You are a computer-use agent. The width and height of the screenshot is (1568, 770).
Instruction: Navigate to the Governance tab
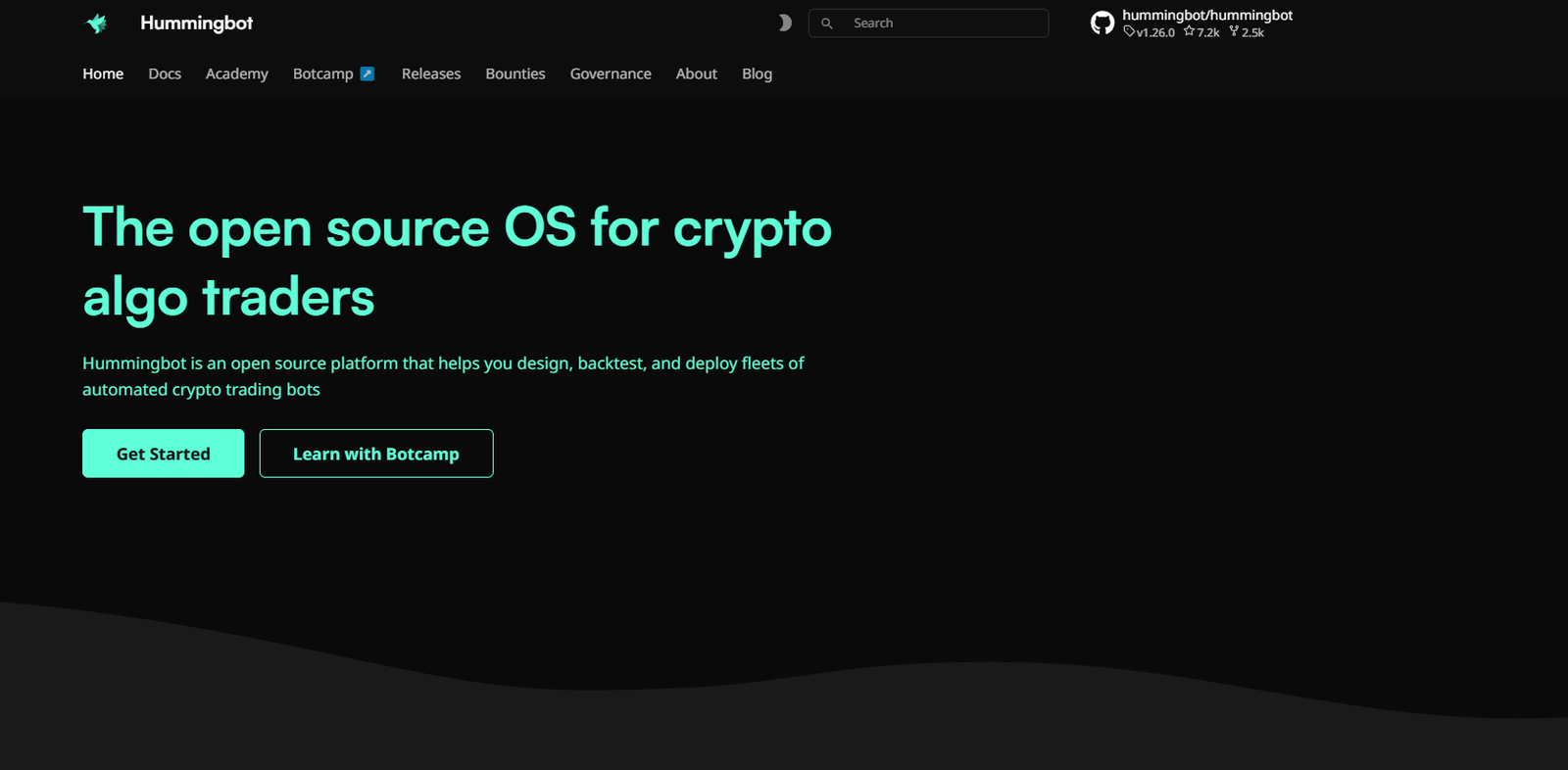click(611, 73)
